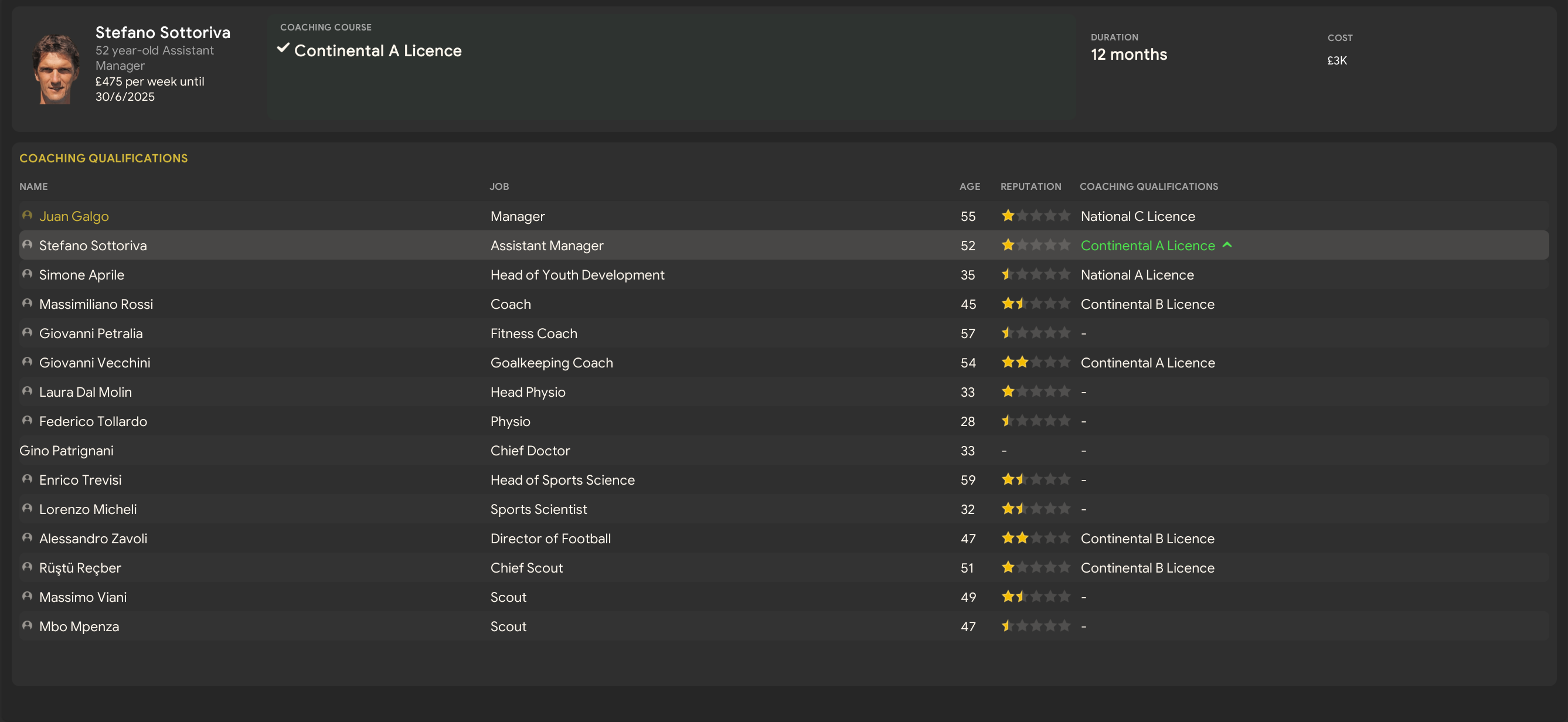Screen dimensions: 1568x722
Task: Click Giovanni Vecchini's two-star reputation rating
Action: [x=1035, y=362]
